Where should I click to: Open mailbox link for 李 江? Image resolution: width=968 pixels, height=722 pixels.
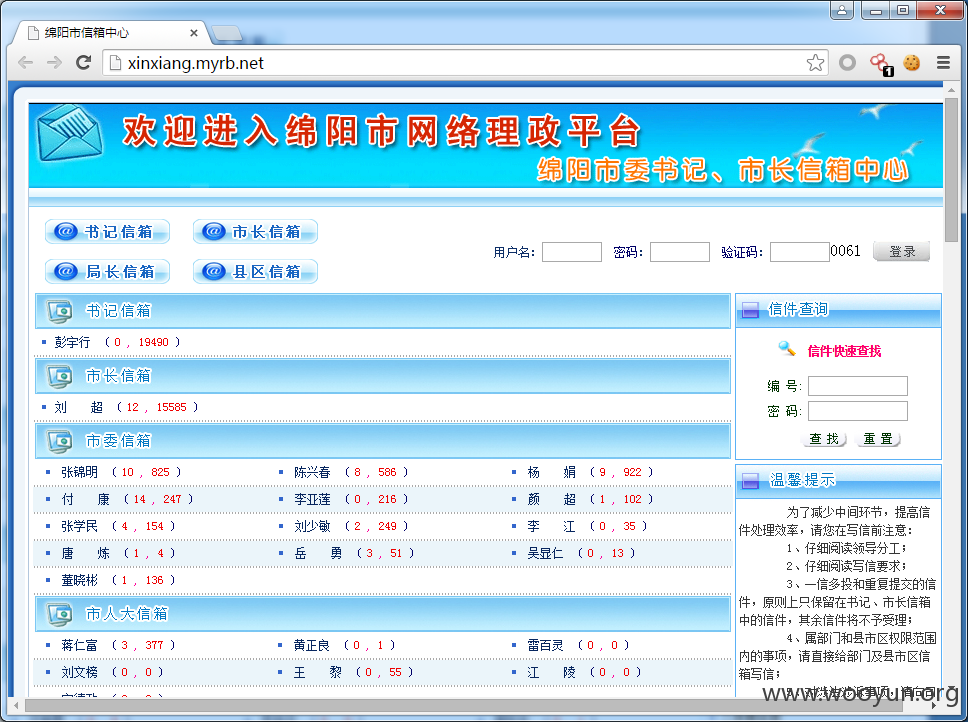551,526
